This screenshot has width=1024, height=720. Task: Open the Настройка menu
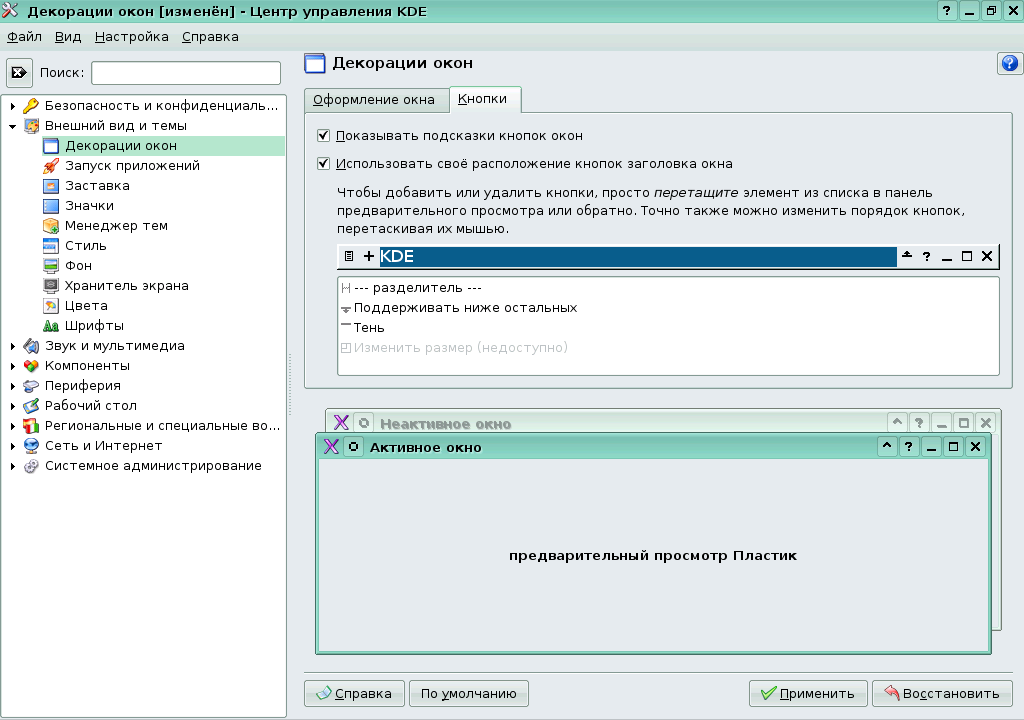click(x=131, y=36)
